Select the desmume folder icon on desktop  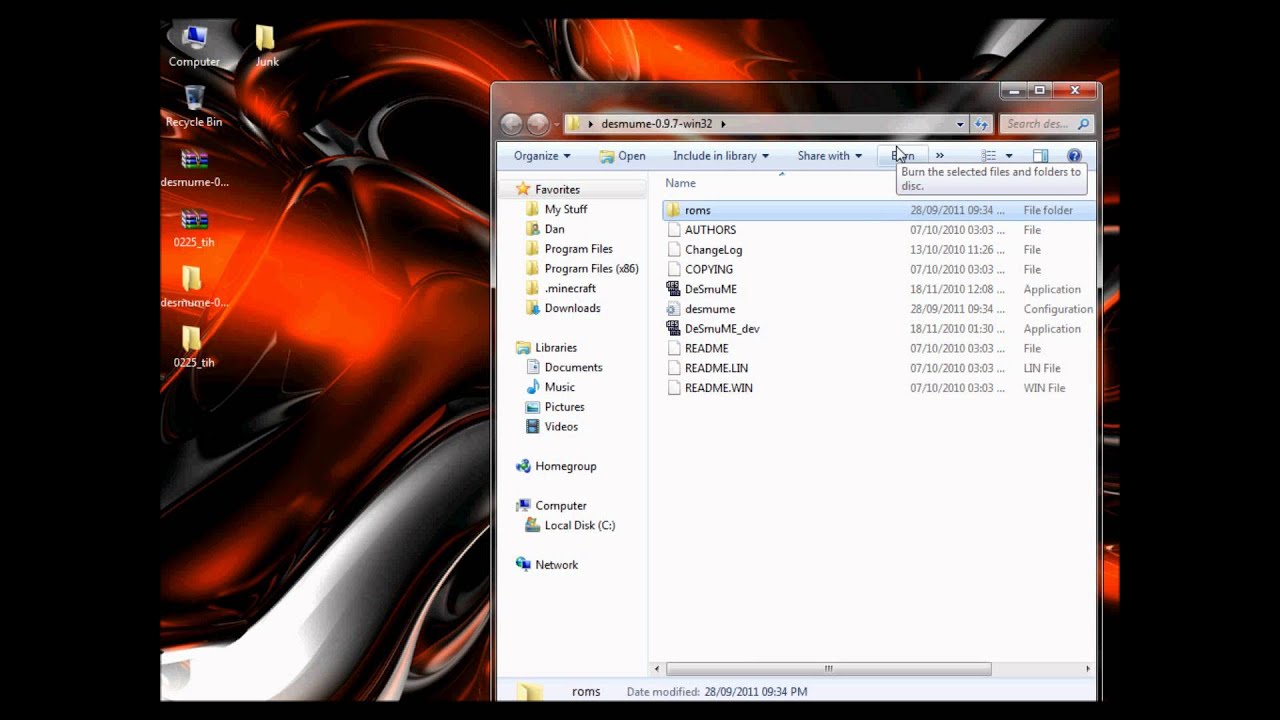[194, 287]
